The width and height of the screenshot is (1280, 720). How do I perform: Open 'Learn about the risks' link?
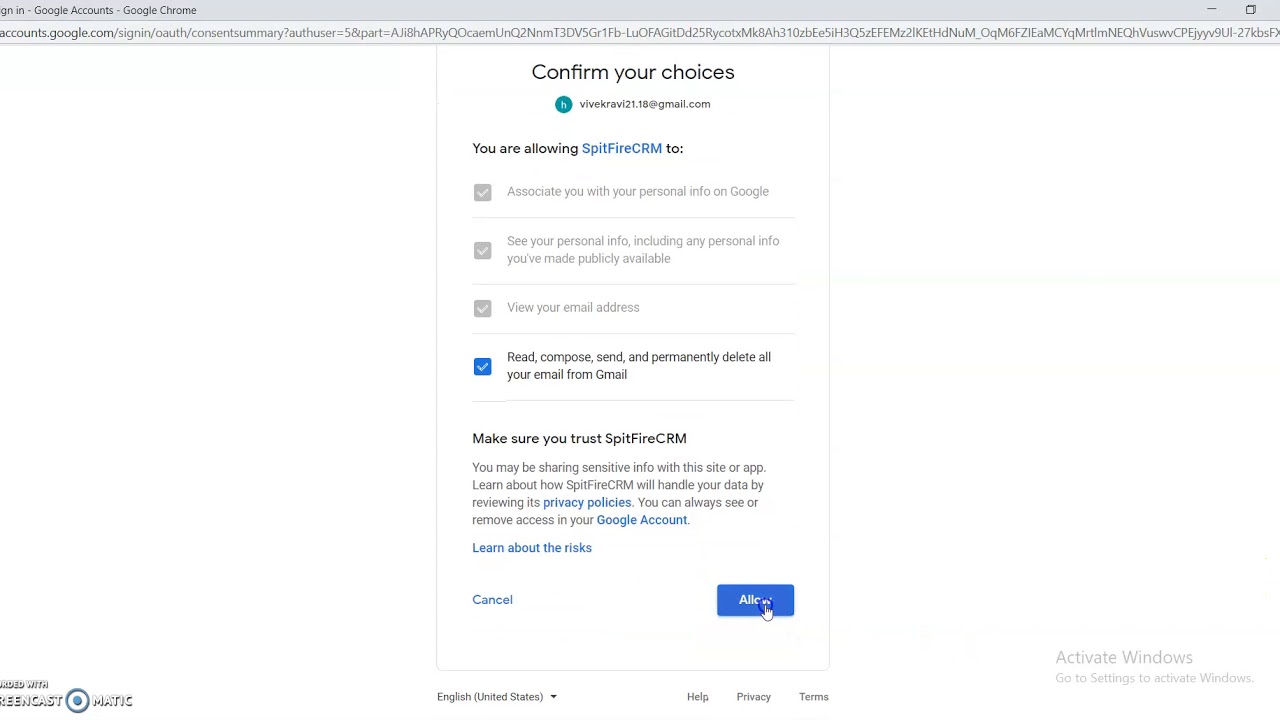(532, 548)
